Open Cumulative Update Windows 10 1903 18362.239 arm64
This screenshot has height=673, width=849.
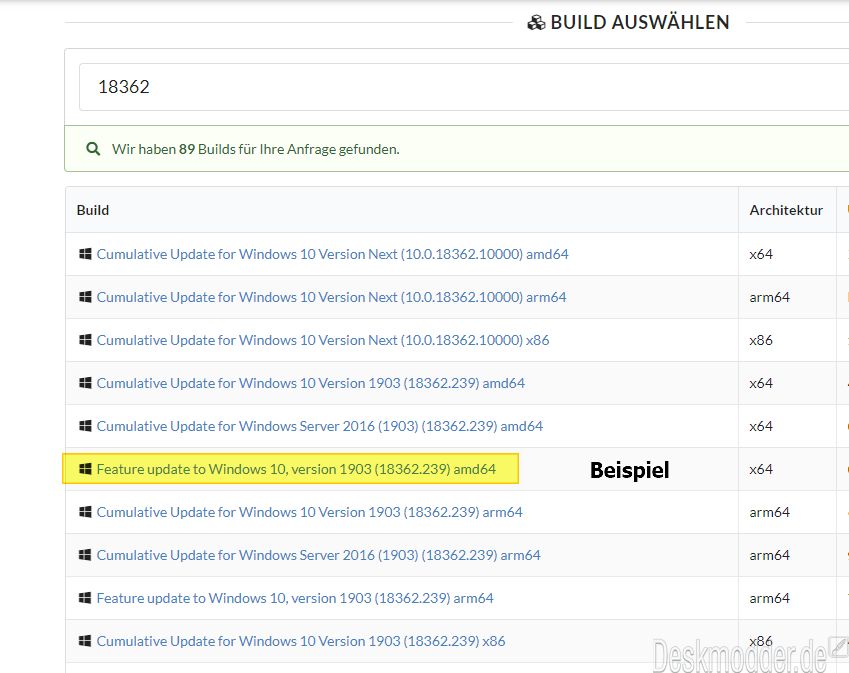coord(310,512)
